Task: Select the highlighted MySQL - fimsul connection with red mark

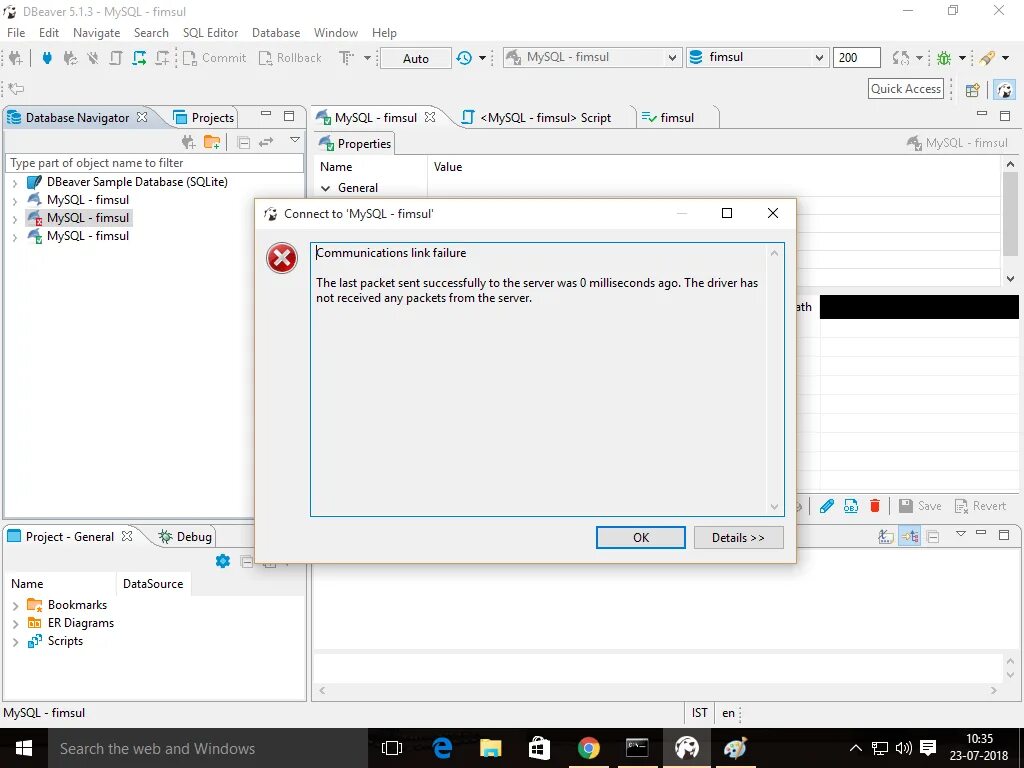Action: 78,218
